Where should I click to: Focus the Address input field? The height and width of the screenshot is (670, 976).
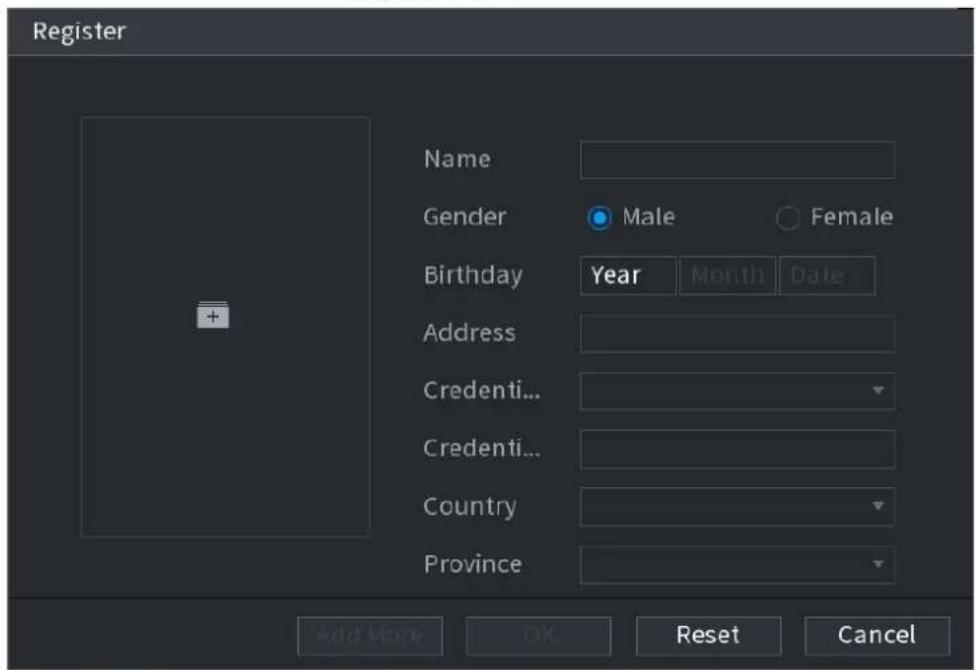(x=737, y=333)
